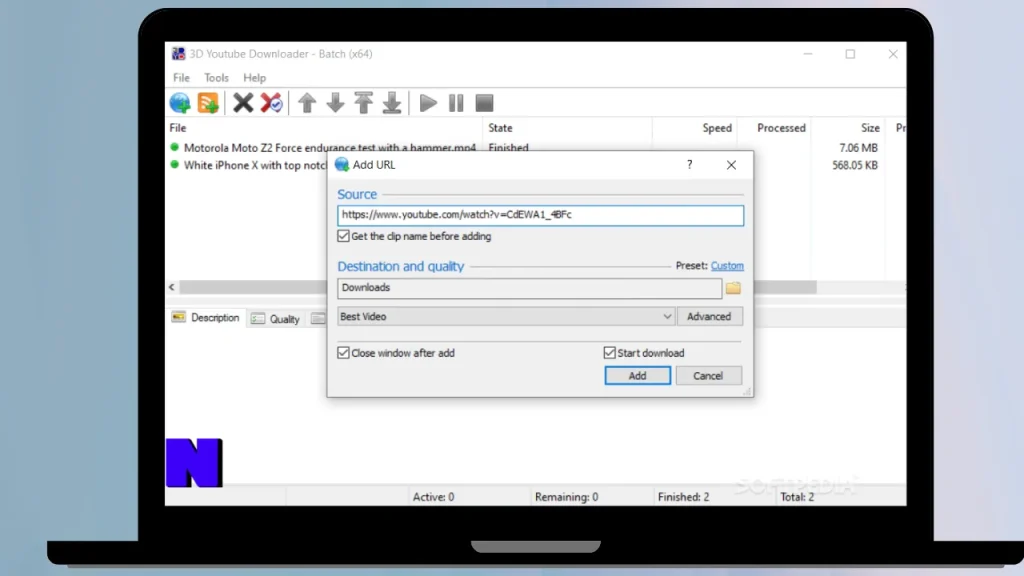Select the Motorola Moto Z2 Force file row
This screenshot has height=576, width=1024.
pyautogui.click(x=330, y=148)
